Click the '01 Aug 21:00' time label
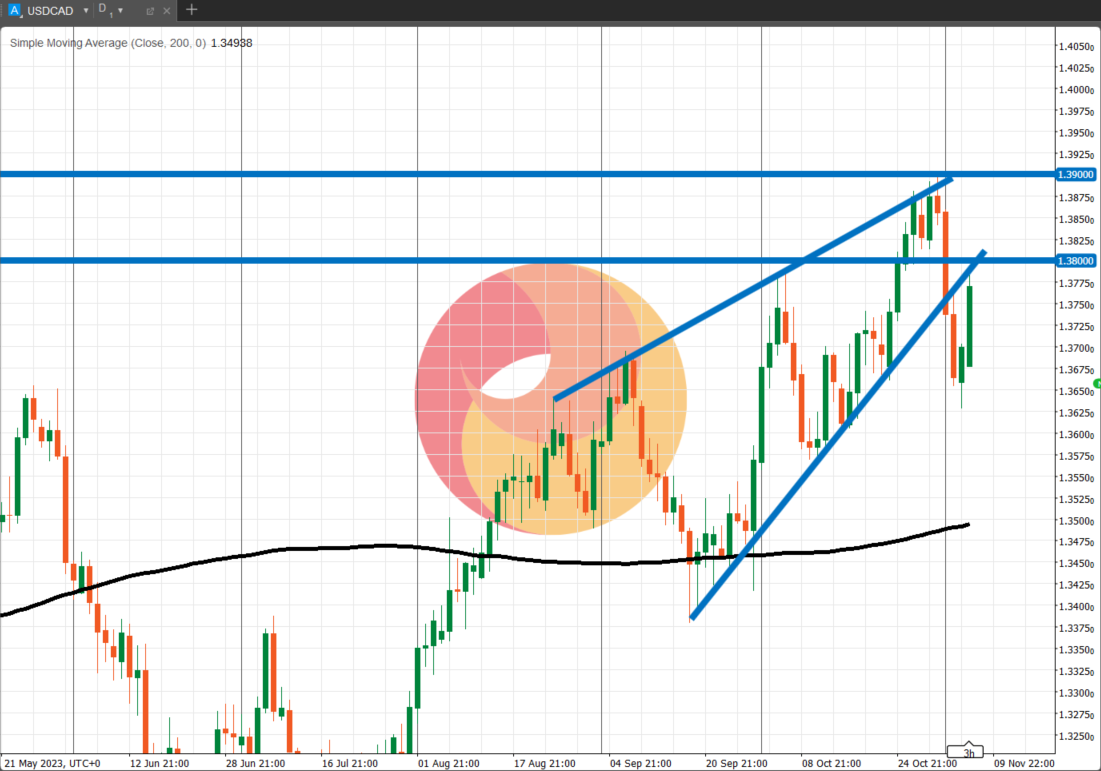Image resolution: width=1101 pixels, height=771 pixels. (x=449, y=763)
